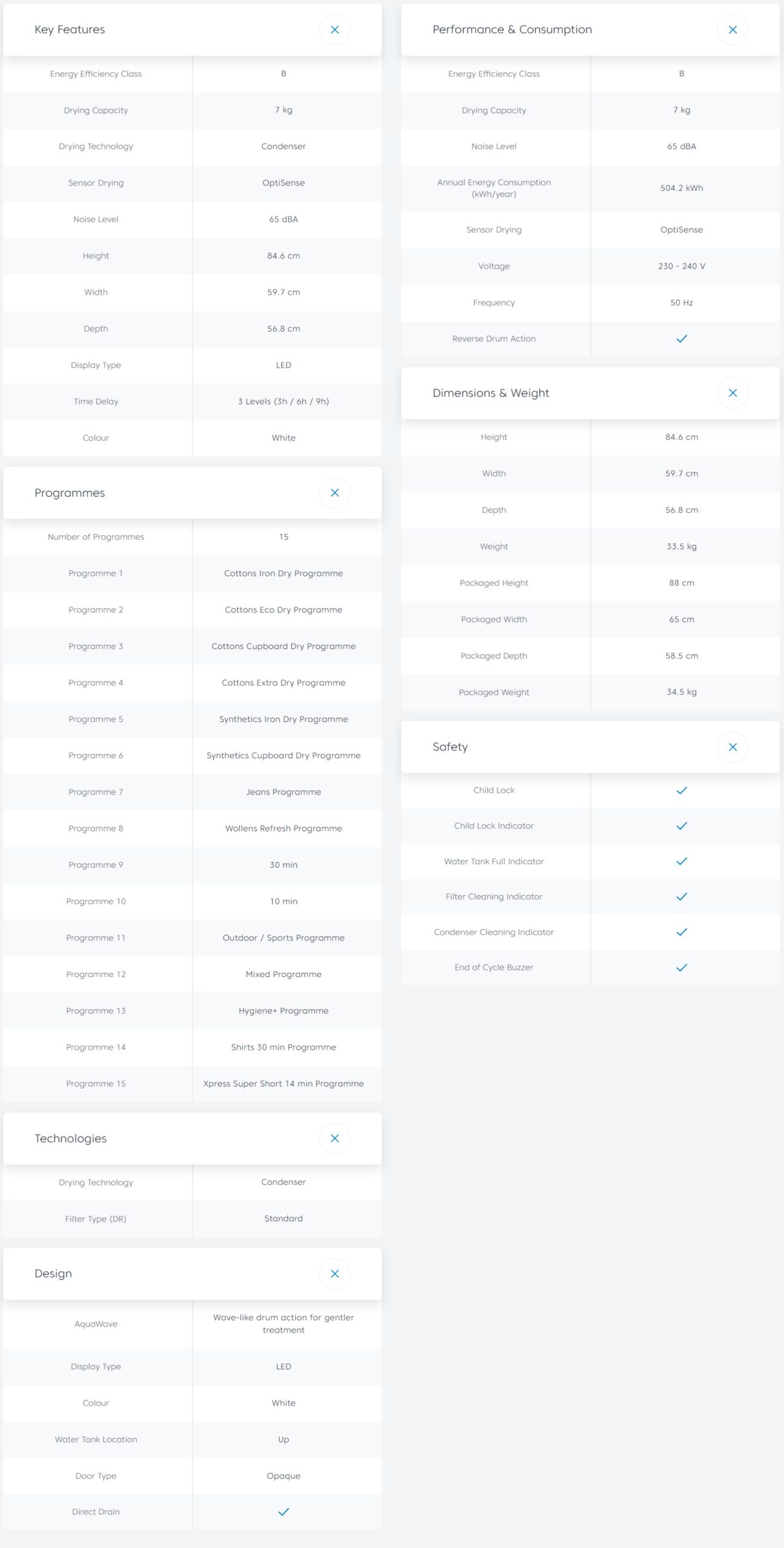Click the Condenser Cleaning Indicator checkmark
Screen dimensions: 784x1548
point(681,932)
